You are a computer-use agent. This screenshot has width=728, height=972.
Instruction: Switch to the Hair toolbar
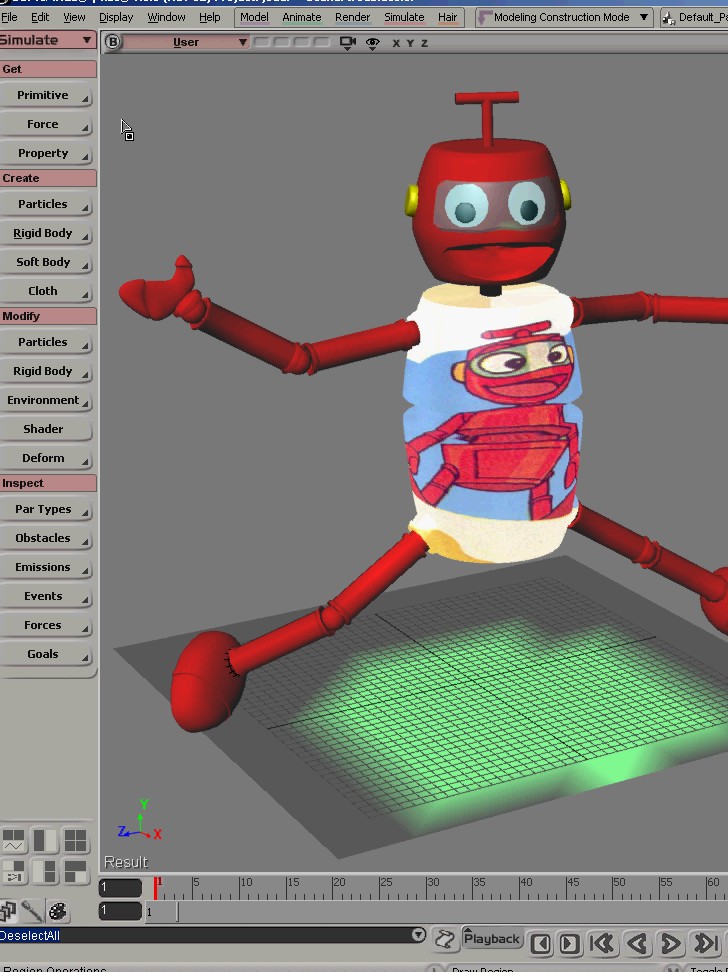click(447, 17)
